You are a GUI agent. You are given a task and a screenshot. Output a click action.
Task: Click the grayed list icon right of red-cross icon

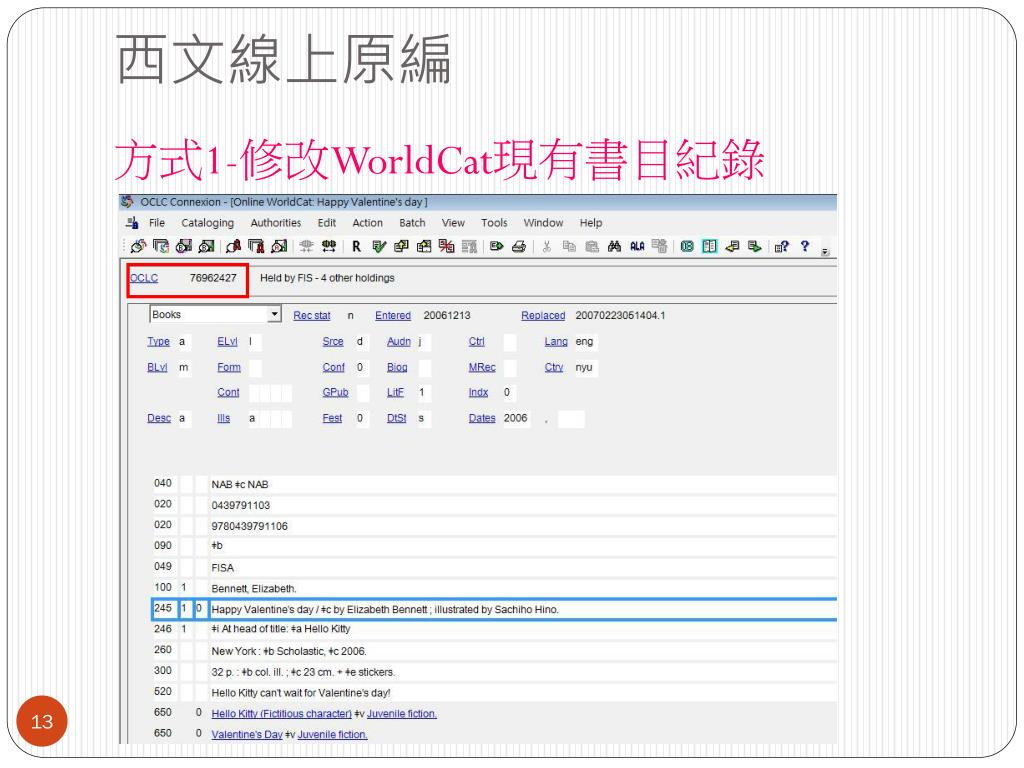469,246
